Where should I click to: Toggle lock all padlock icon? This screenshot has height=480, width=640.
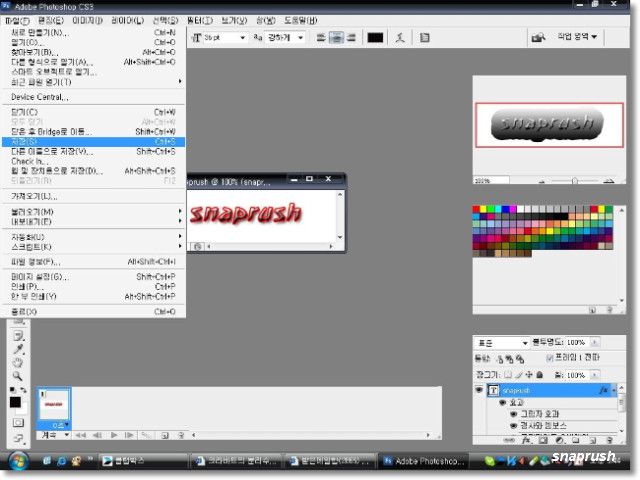[x=539, y=375]
